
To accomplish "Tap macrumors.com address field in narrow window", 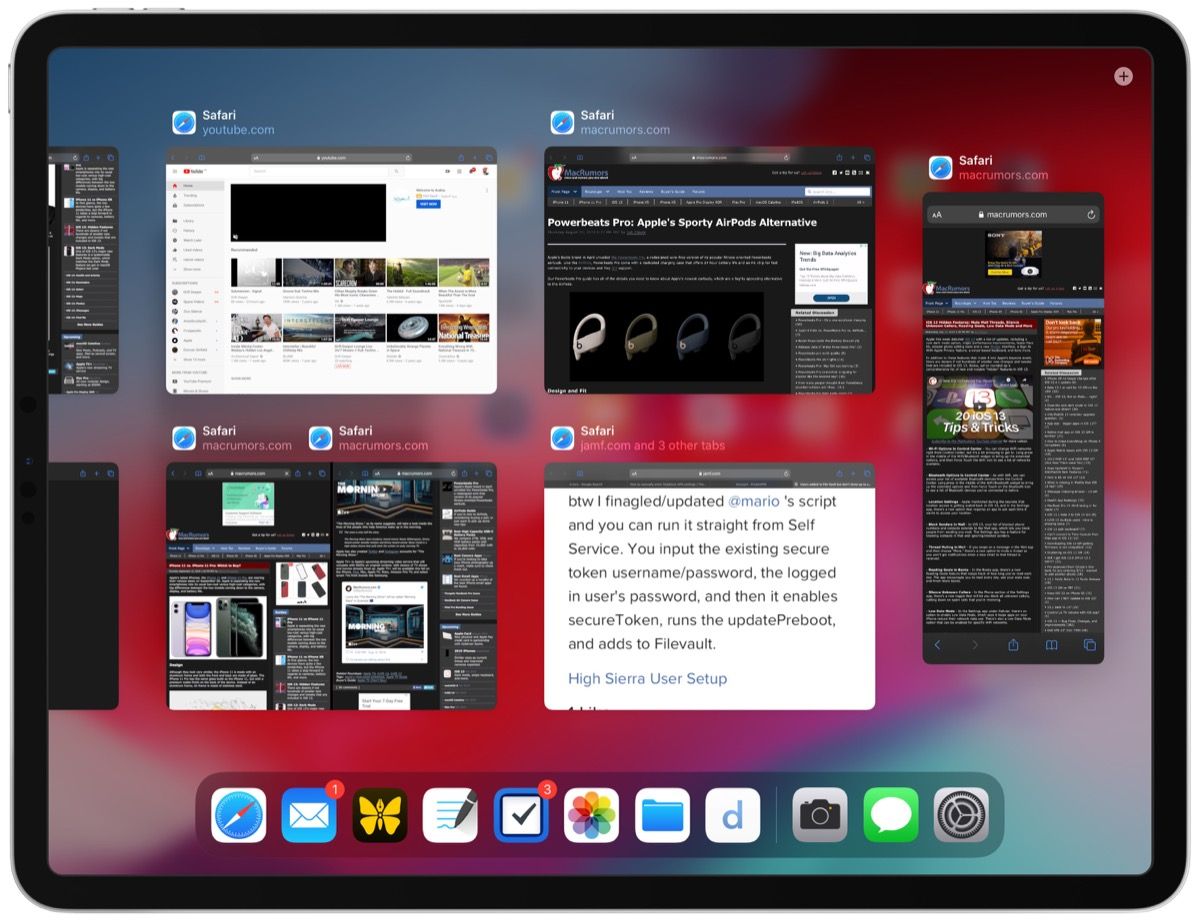I will click(1013, 215).
